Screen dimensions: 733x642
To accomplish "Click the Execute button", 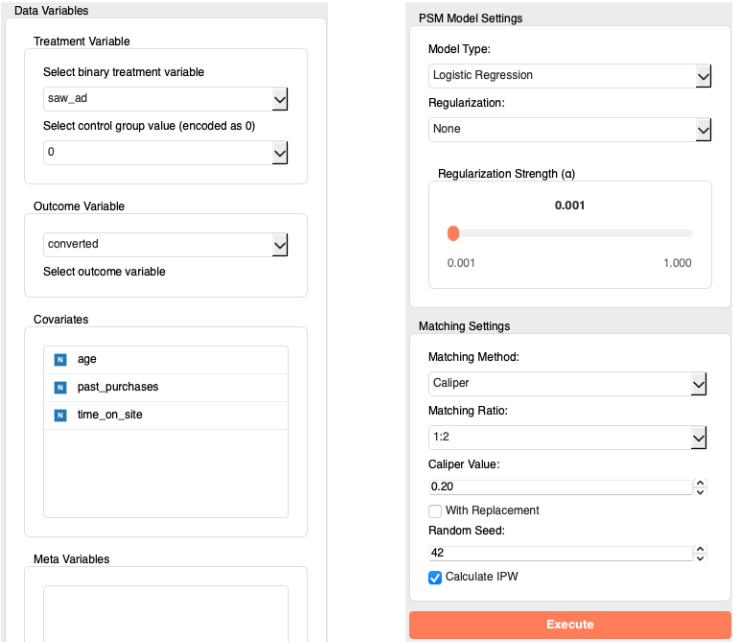I will (570, 625).
